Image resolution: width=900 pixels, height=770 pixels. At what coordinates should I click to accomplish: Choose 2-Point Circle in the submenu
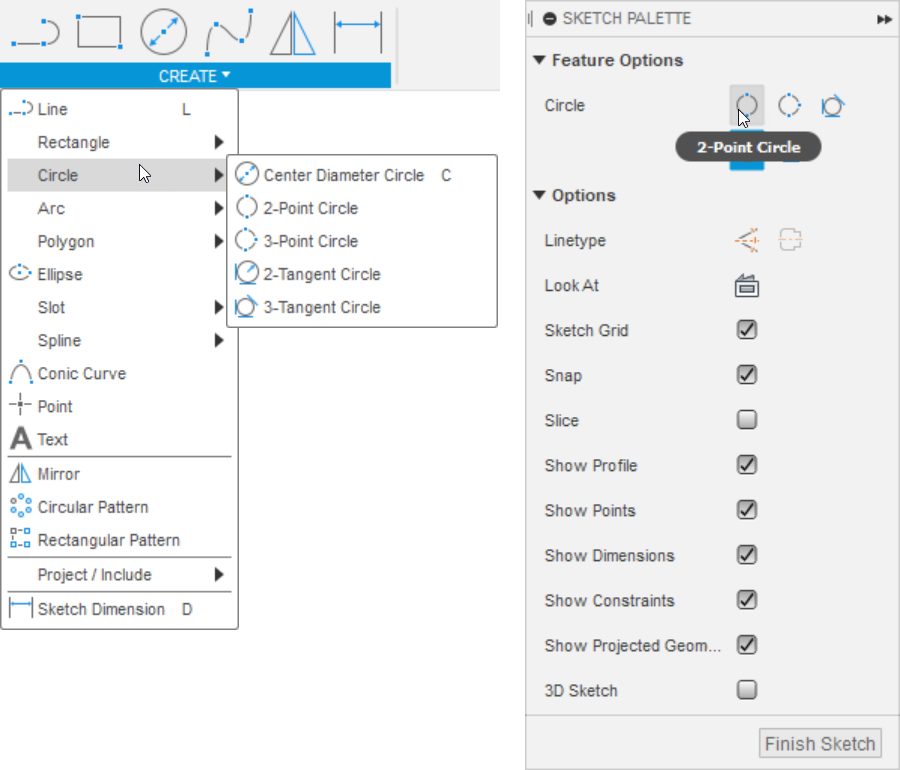click(x=362, y=208)
